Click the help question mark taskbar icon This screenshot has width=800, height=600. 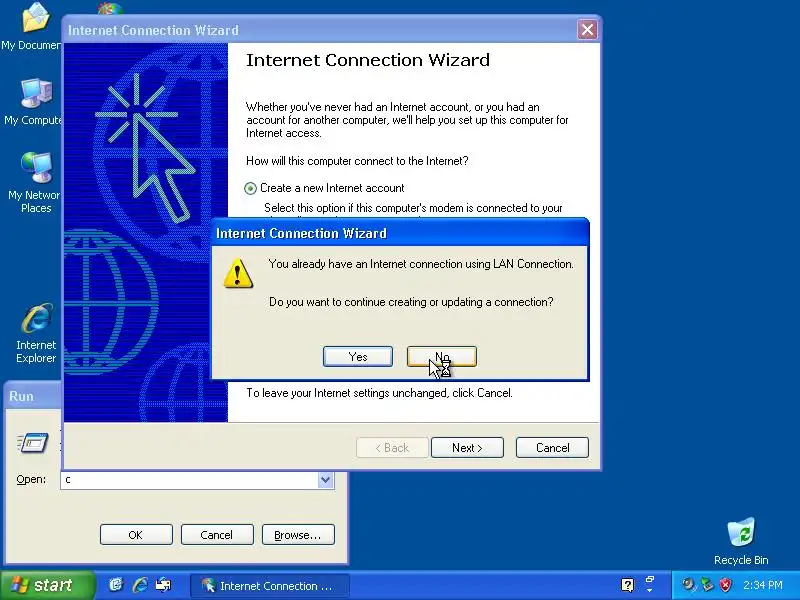click(x=628, y=585)
